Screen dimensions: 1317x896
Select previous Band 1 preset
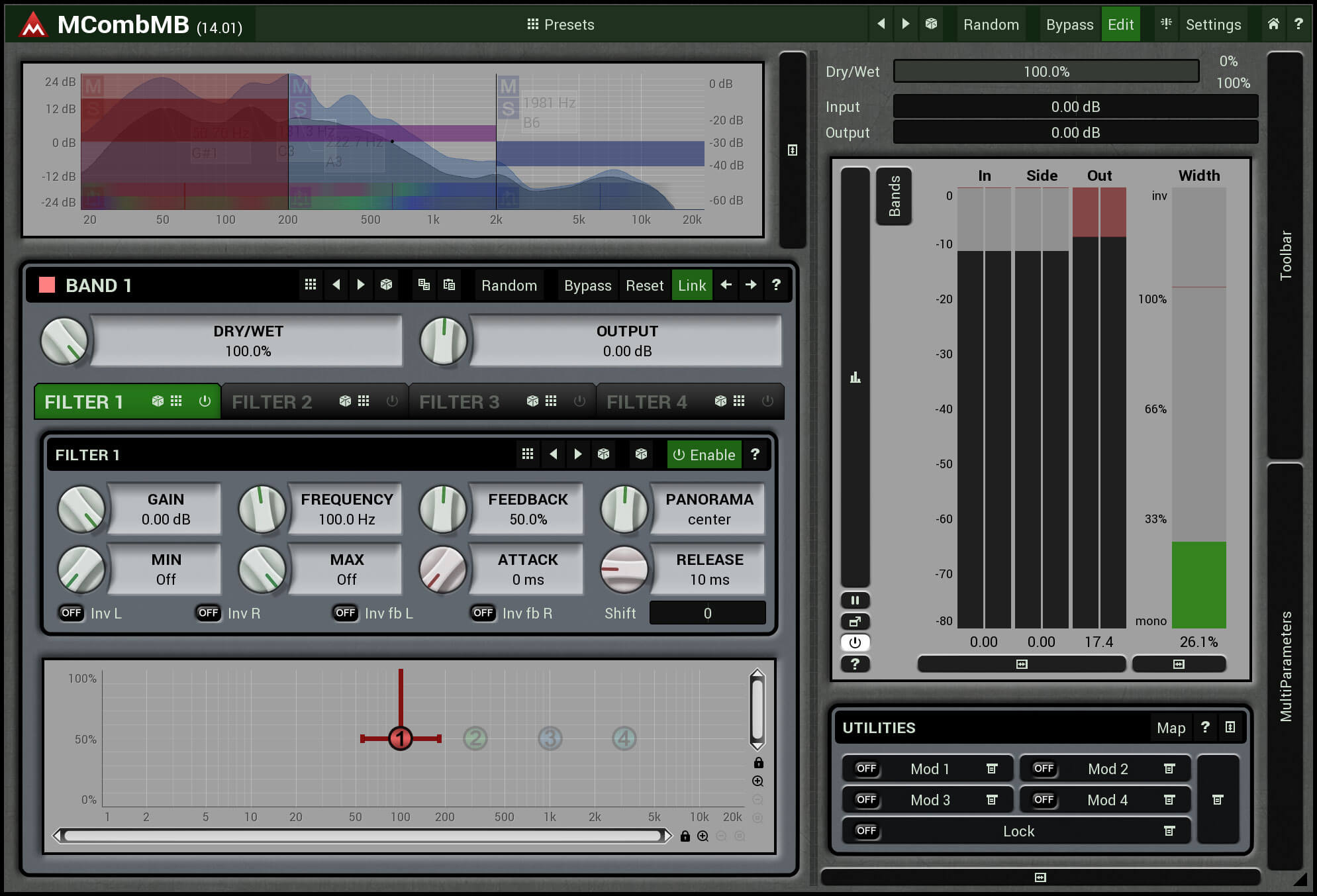(336, 285)
